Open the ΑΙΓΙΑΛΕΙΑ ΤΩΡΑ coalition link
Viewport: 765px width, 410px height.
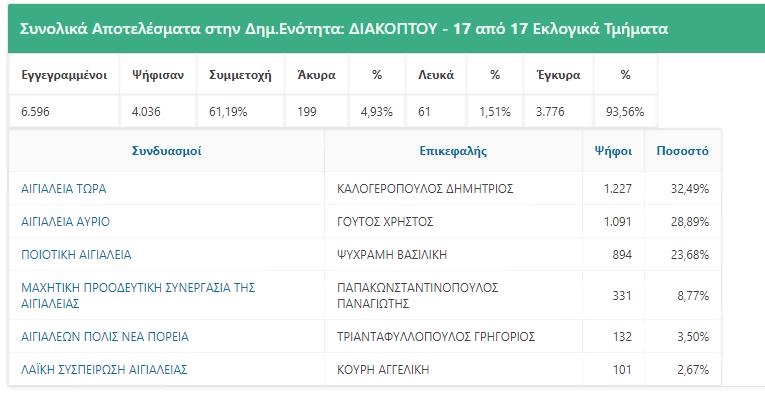63,188
